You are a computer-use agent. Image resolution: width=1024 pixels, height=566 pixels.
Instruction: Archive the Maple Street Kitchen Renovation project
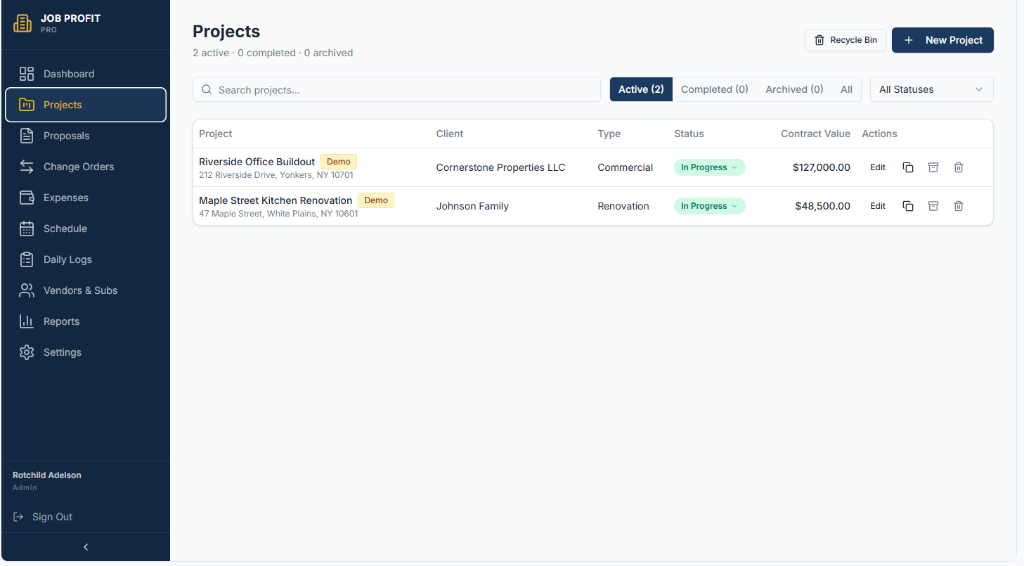[933, 206]
